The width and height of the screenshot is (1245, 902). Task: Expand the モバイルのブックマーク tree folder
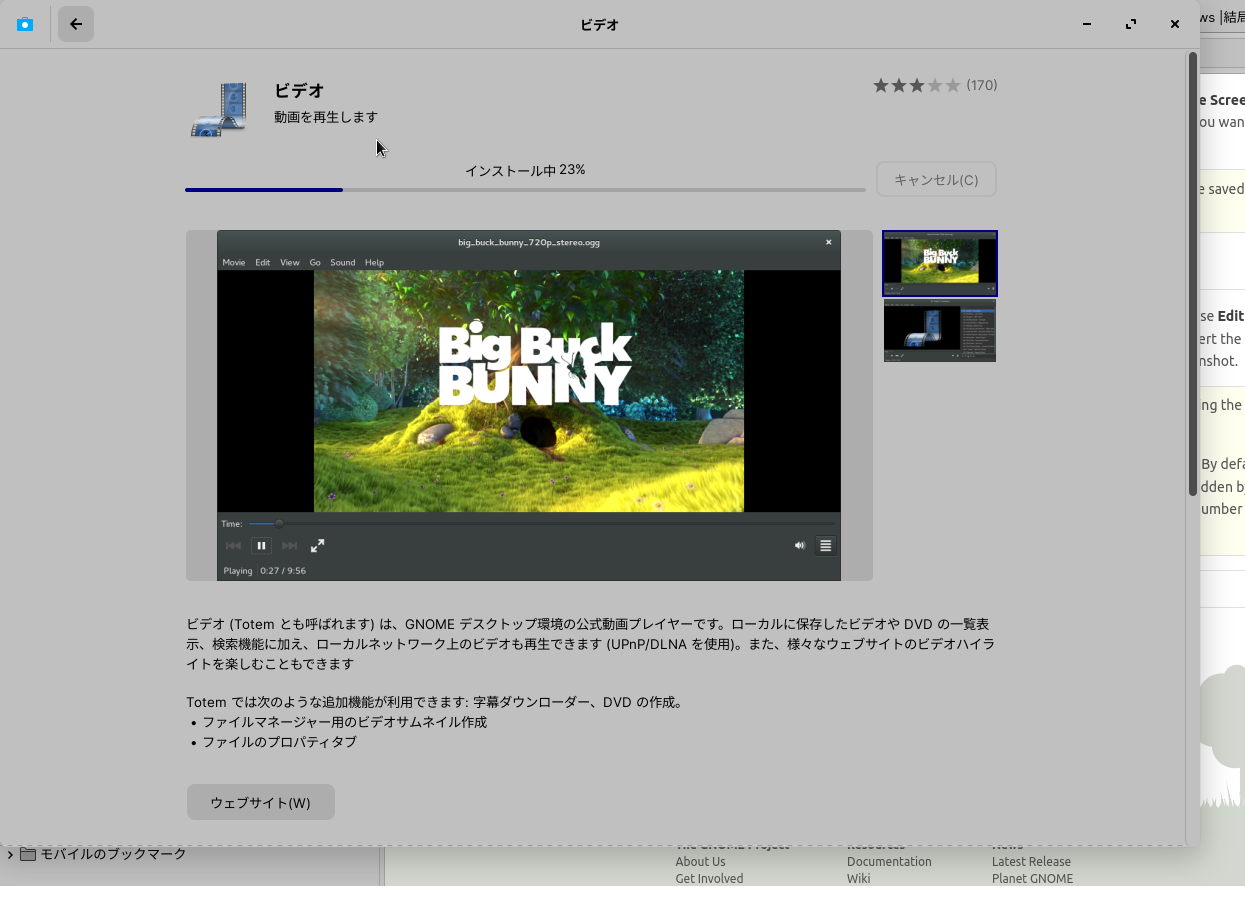tap(10, 854)
